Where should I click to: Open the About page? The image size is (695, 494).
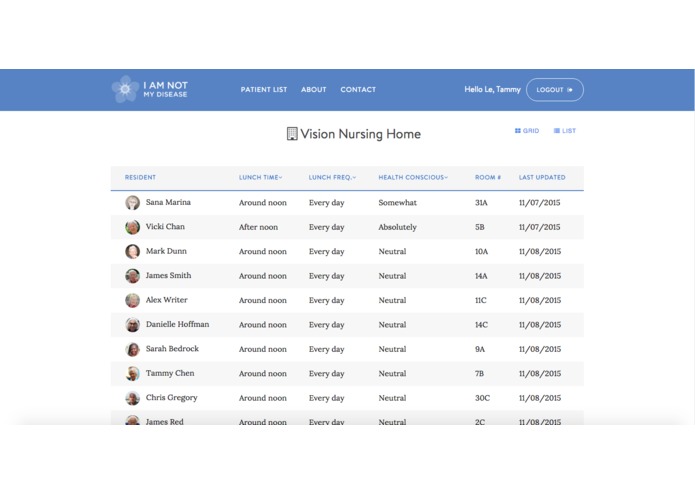[313, 89]
